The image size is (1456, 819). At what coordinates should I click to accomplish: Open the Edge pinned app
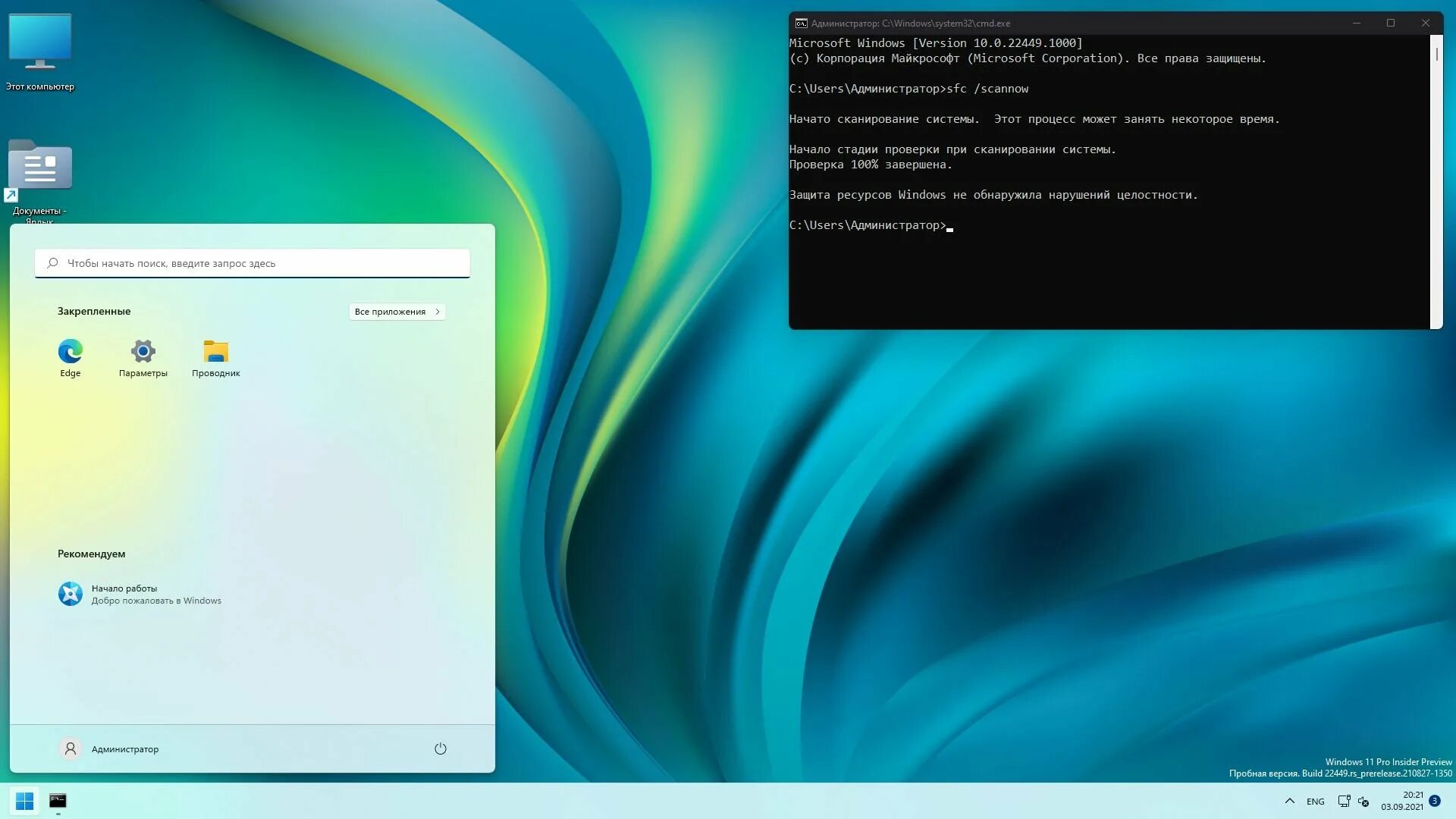click(70, 357)
